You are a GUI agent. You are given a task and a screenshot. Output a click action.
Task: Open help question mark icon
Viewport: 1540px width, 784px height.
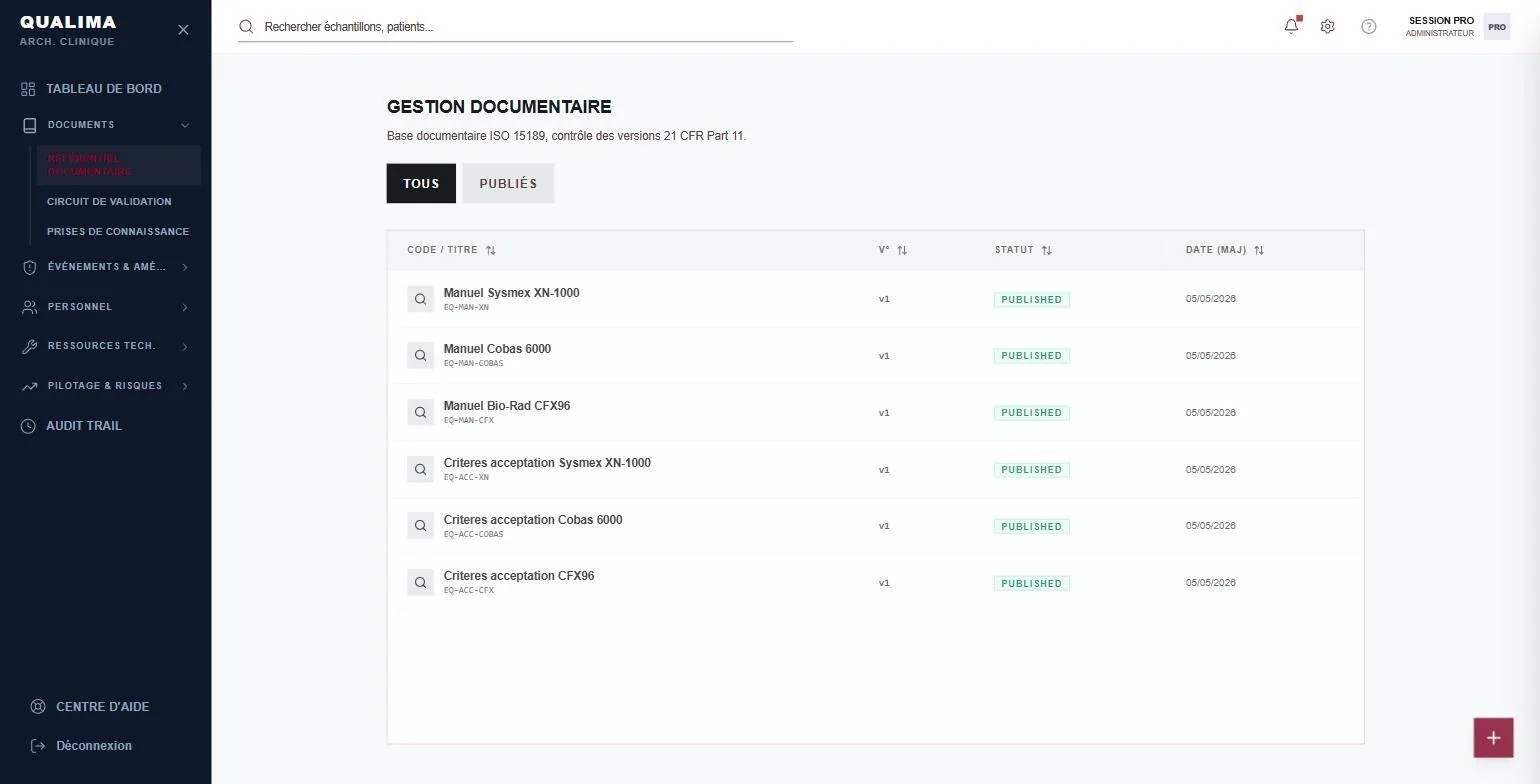(x=1369, y=27)
